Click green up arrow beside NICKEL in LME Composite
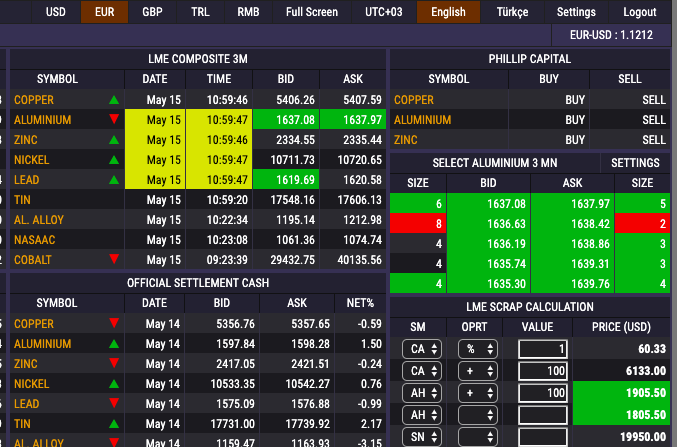This screenshot has width=677, height=447. 114,160
